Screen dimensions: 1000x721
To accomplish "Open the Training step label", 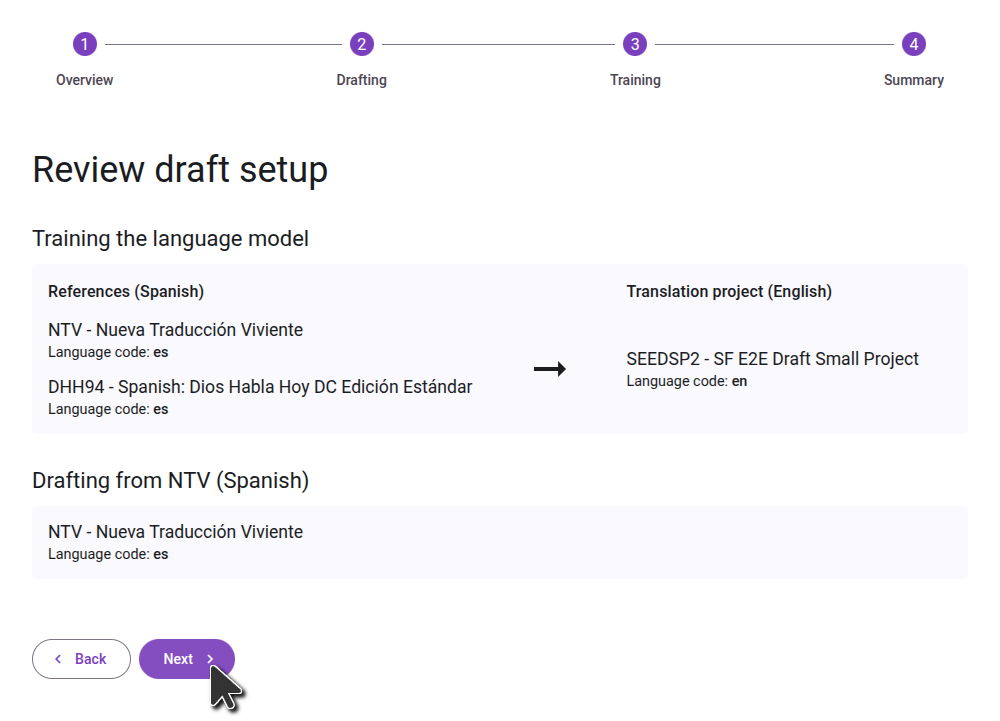I will click(635, 80).
